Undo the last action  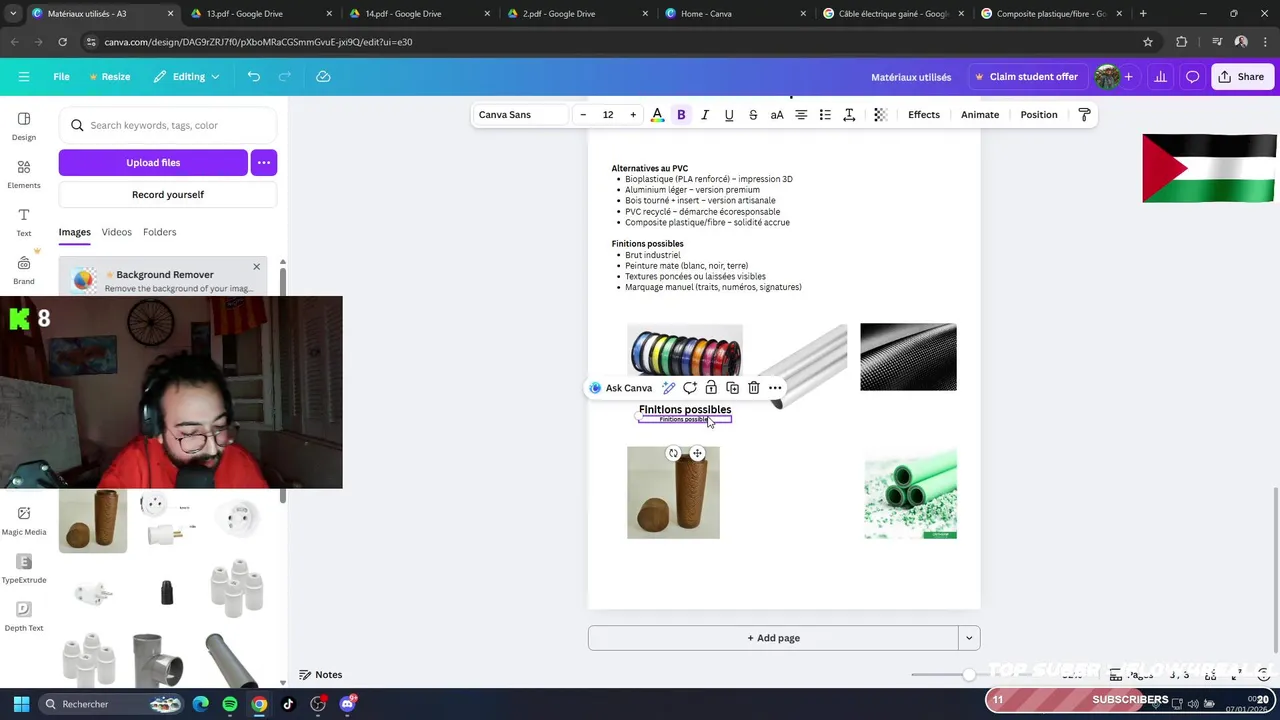254,77
